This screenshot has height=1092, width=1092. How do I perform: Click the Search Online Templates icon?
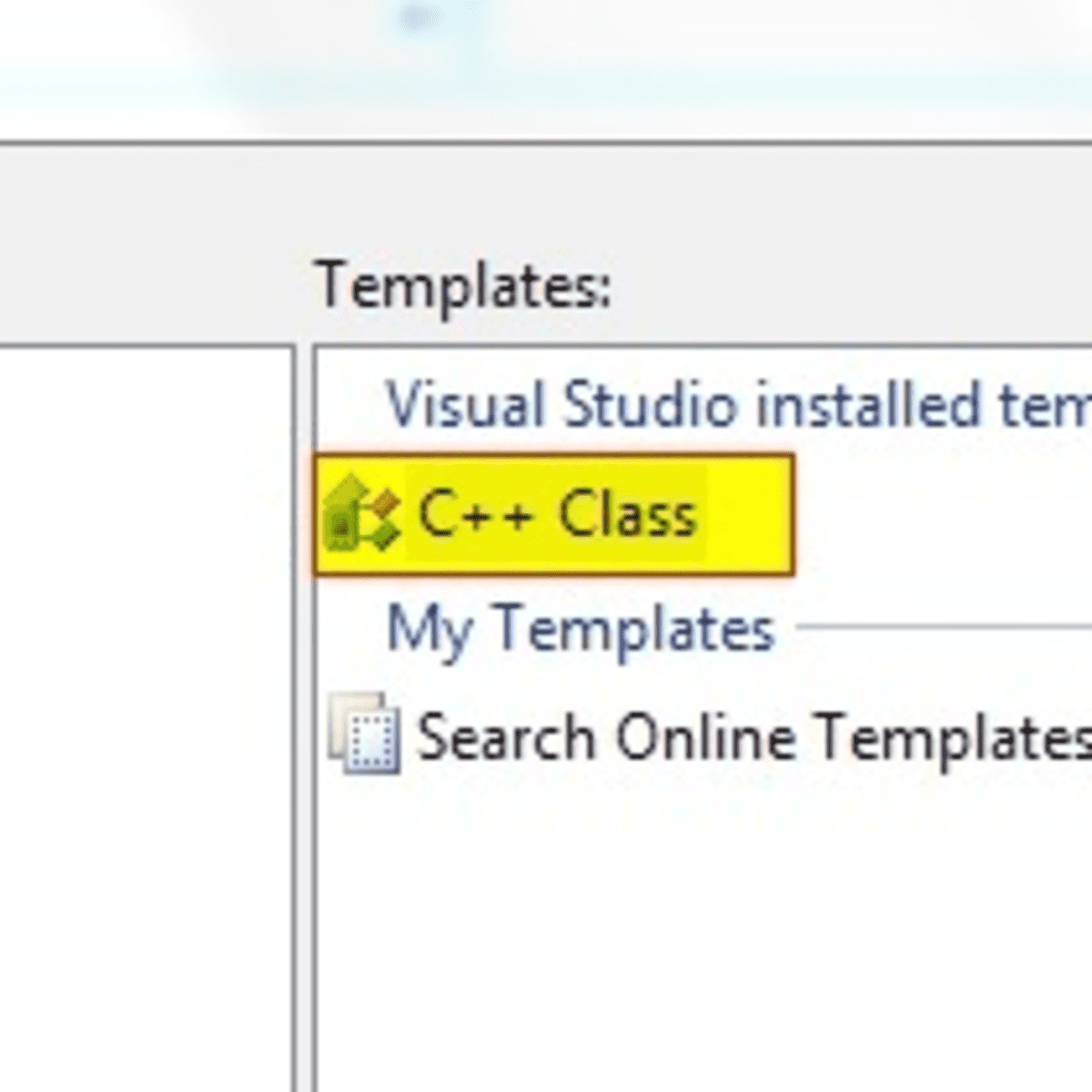click(x=366, y=733)
